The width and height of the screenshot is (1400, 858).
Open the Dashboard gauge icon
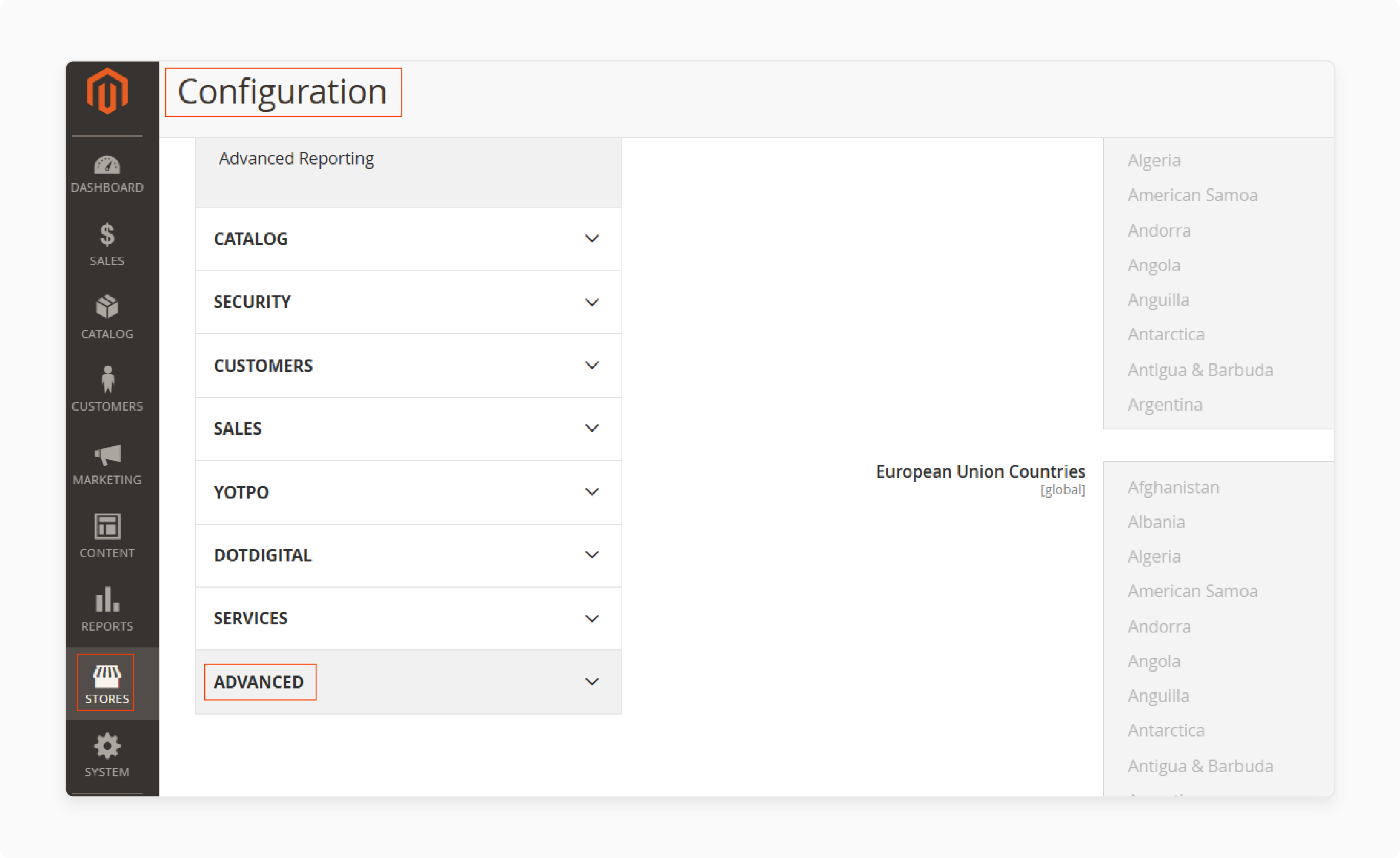pyautogui.click(x=107, y=165)
